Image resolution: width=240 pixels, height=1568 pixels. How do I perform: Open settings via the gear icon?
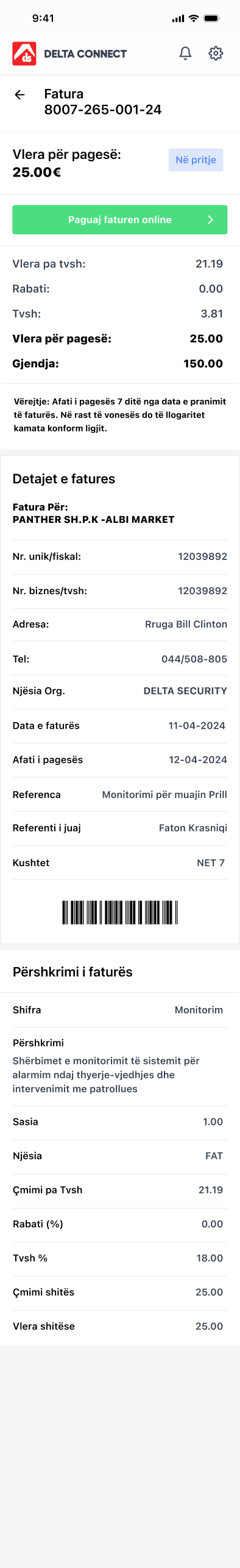216,54
